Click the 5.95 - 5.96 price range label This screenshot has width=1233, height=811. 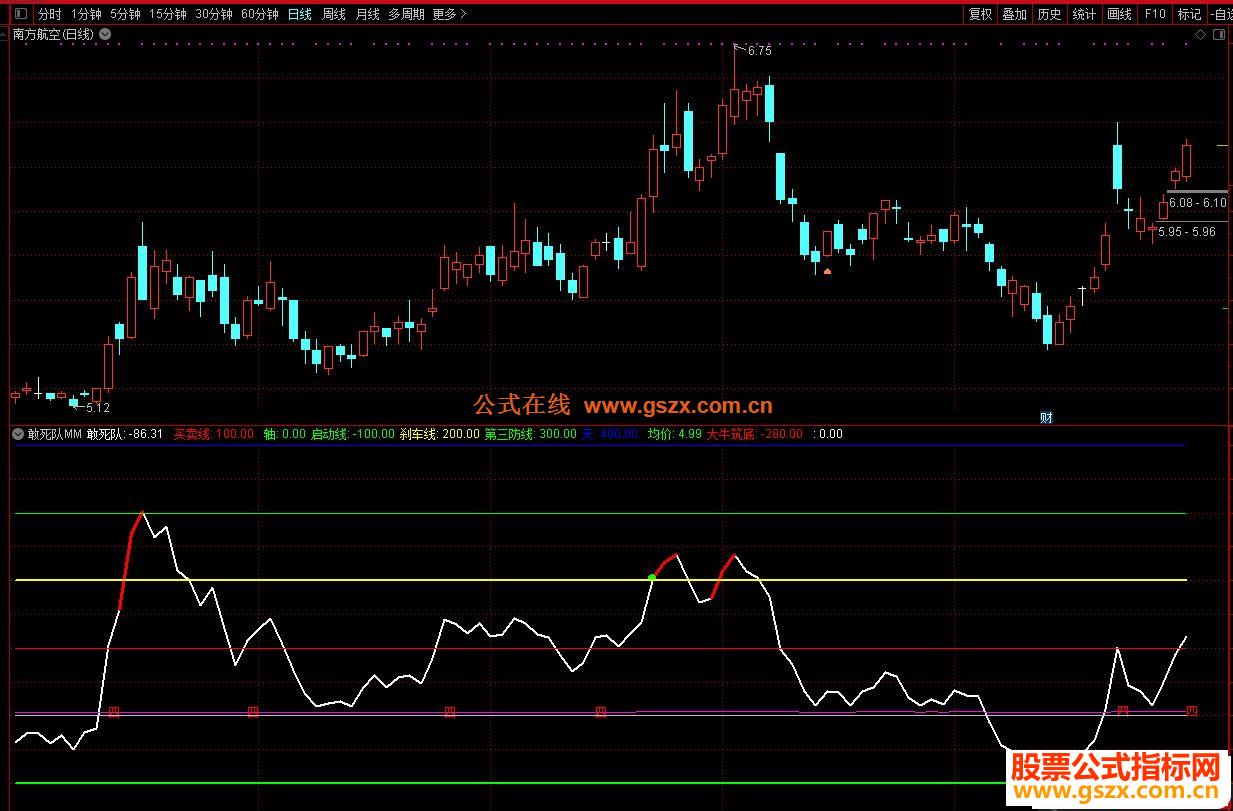1187,231
